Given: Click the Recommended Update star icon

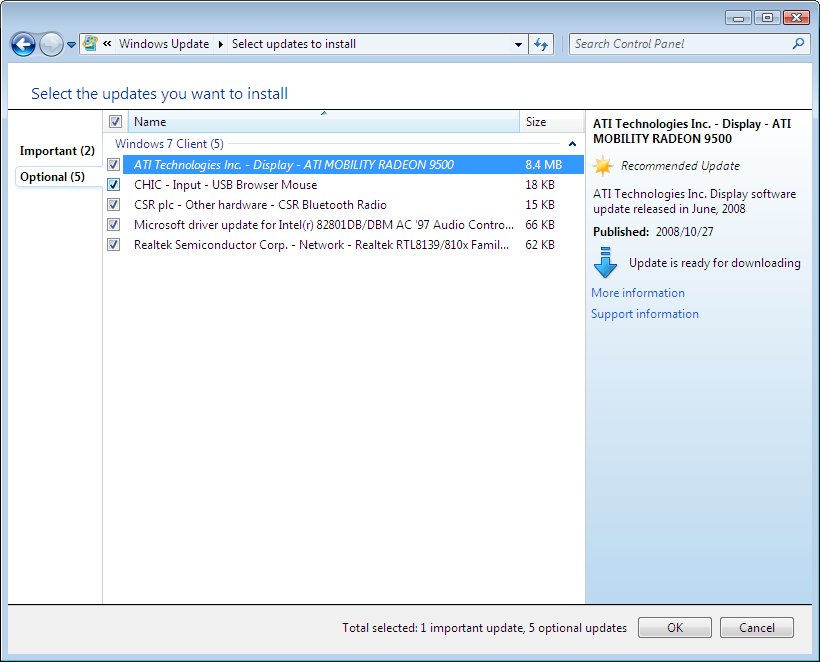Looking at the screenshot, I should click(602, 166).
